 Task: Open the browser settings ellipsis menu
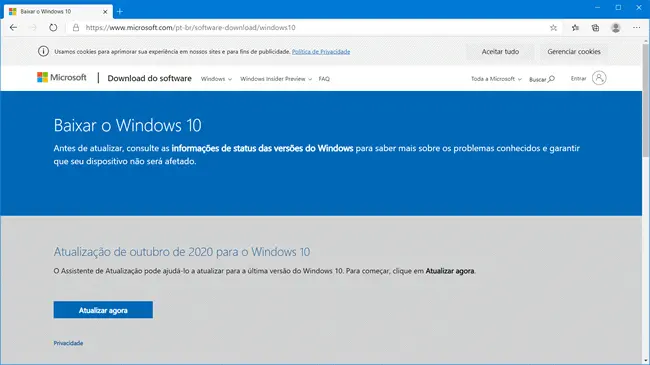pyautogui.click(x=636, y=28)
